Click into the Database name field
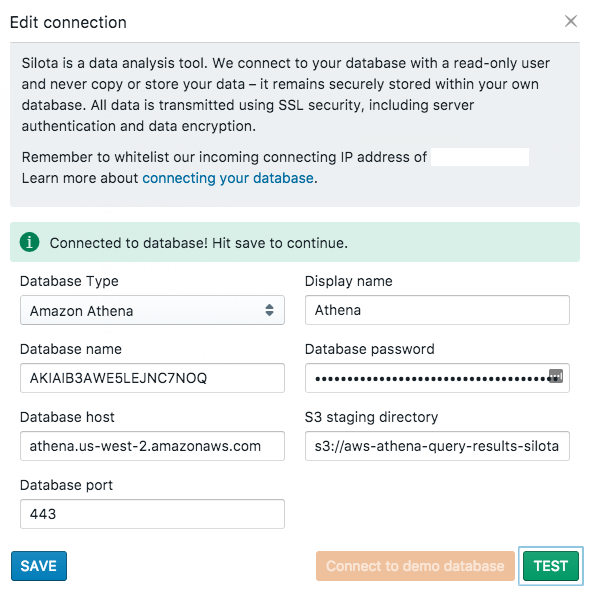The image size is (591, 594). click(152, 378)
